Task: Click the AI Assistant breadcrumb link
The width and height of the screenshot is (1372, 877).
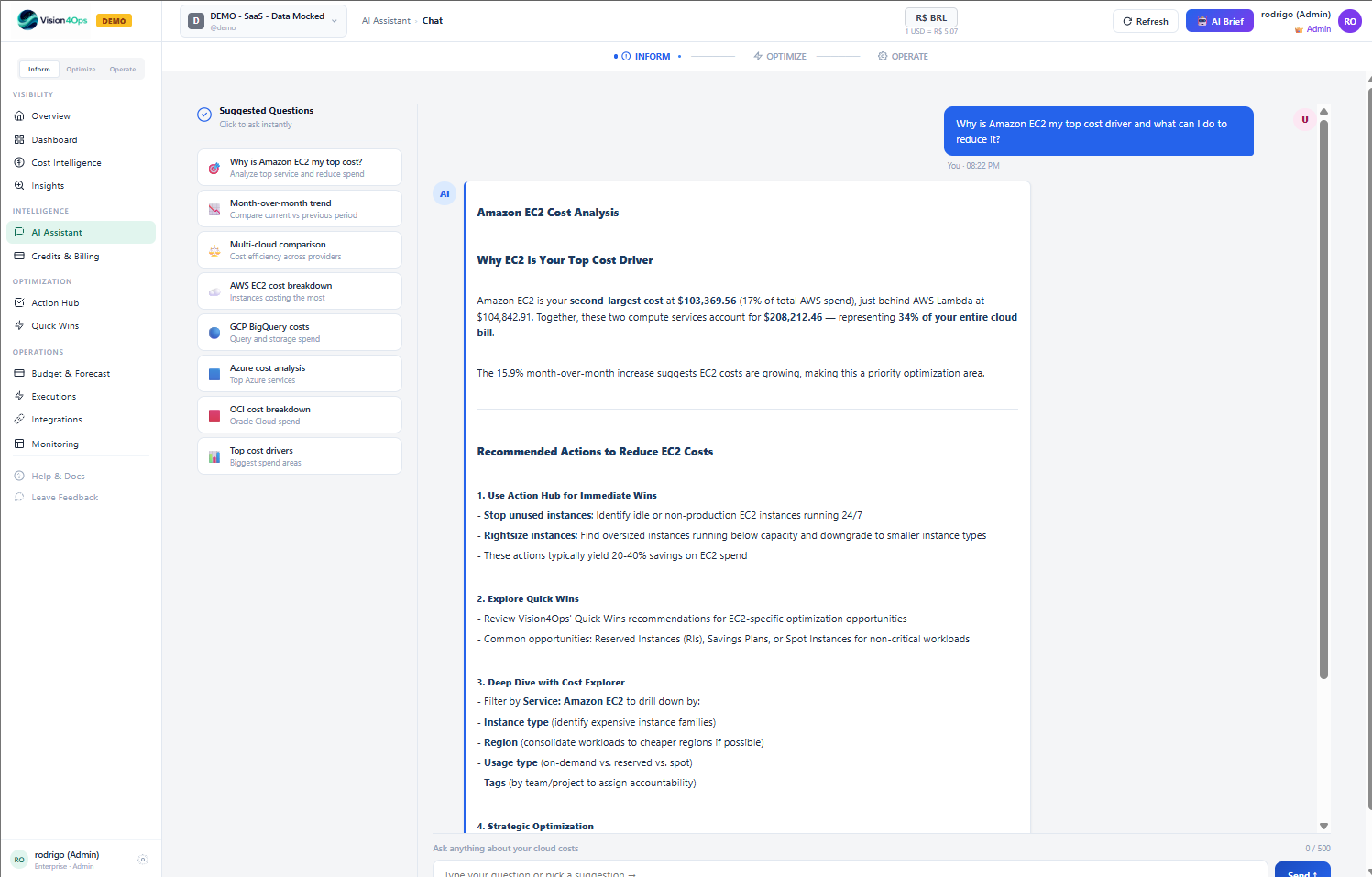Action: click(x=386, y=20)
